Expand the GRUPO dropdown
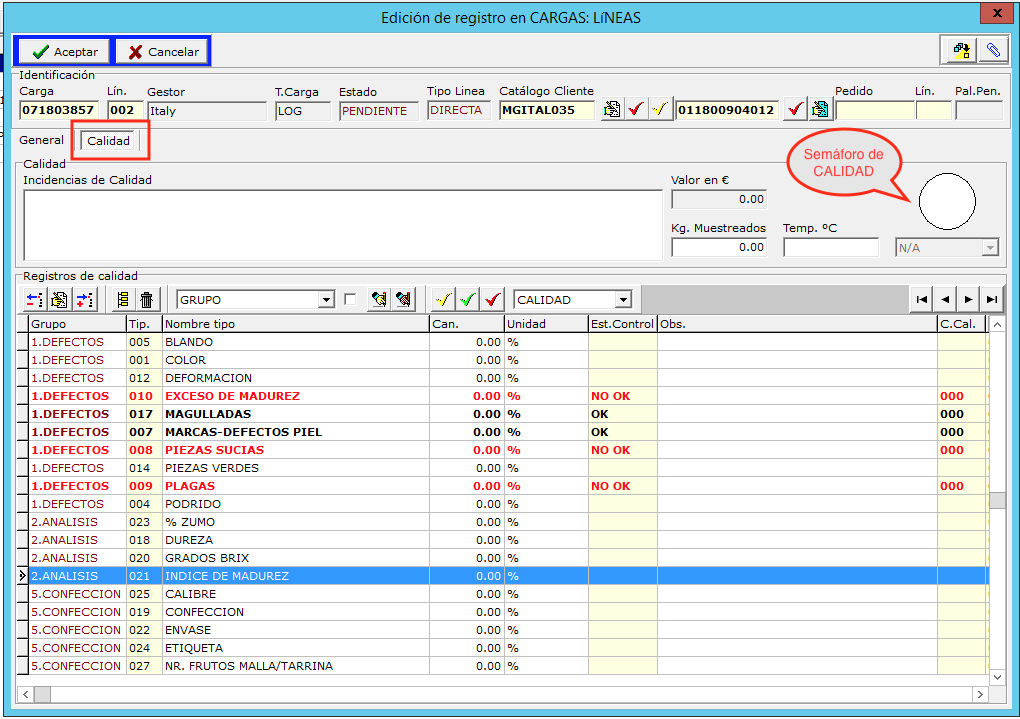This screenshot has width=1020, height=719. pyautogui.click(x=325, y=300)
